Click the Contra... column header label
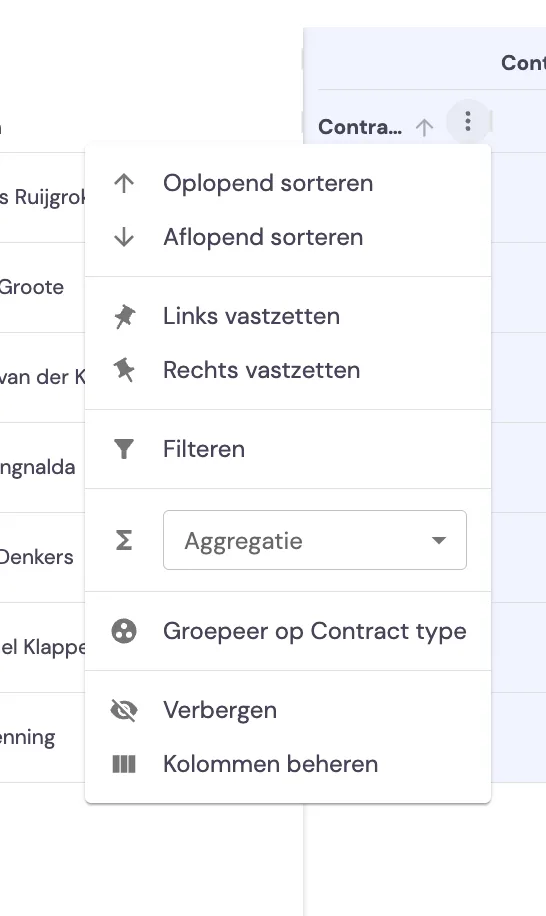546x916 pixels. 360,127
